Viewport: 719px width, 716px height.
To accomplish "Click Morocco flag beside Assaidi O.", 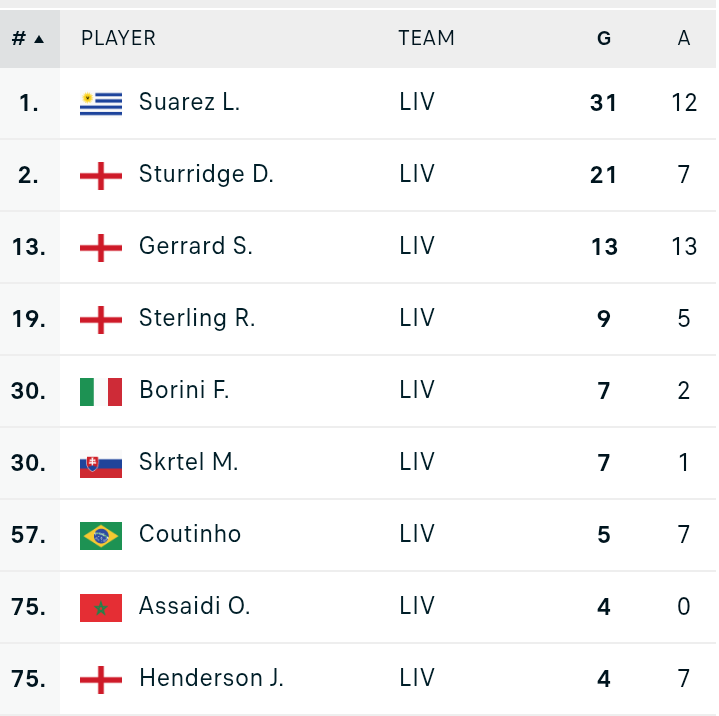I will tap(101, 607).
